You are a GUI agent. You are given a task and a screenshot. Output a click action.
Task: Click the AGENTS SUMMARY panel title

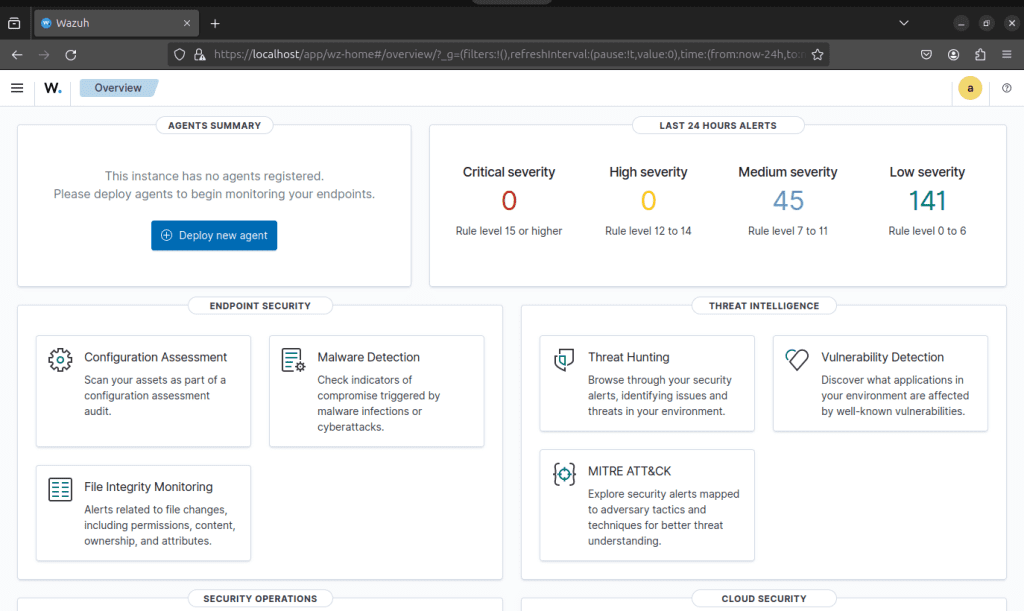[214, 125]
